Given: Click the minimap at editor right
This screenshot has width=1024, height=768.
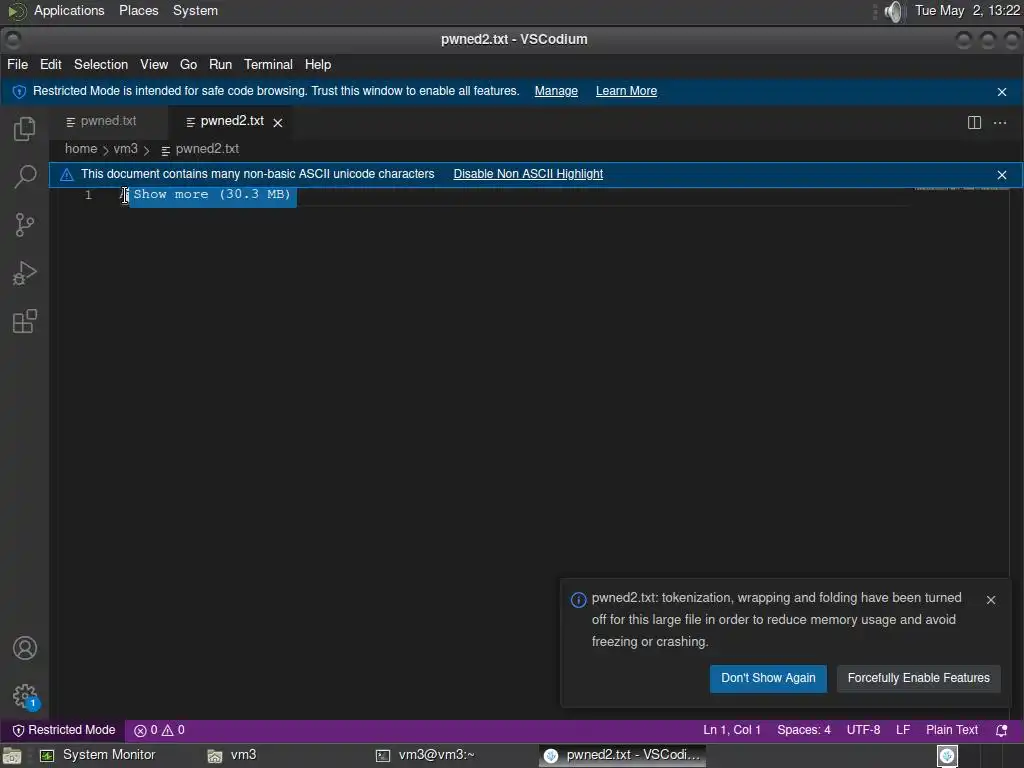Looking at the screenshot, I should 961,189.
